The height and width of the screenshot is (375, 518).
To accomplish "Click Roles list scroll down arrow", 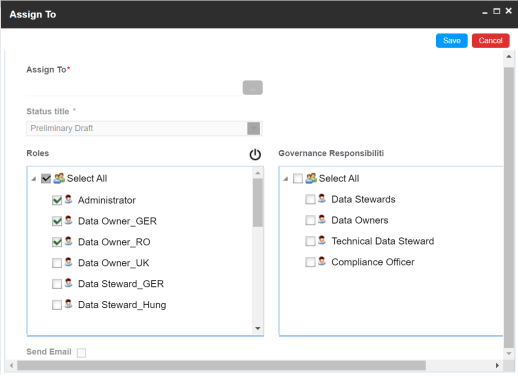I will click(258, 328).
